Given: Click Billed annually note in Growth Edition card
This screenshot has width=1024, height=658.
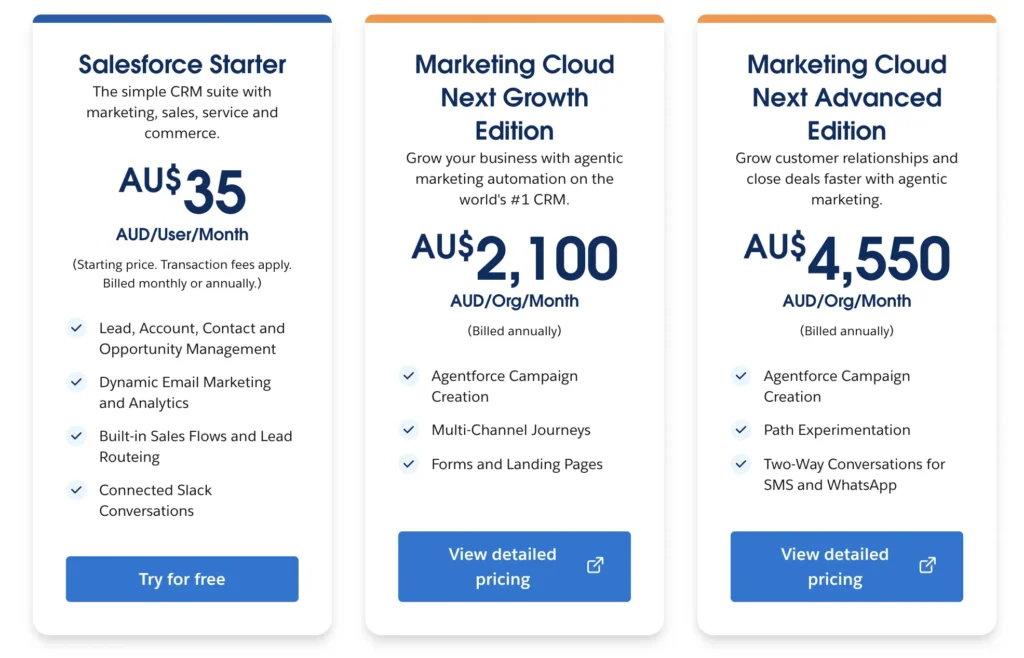Looking at the screenshot, I should point(515,331).
